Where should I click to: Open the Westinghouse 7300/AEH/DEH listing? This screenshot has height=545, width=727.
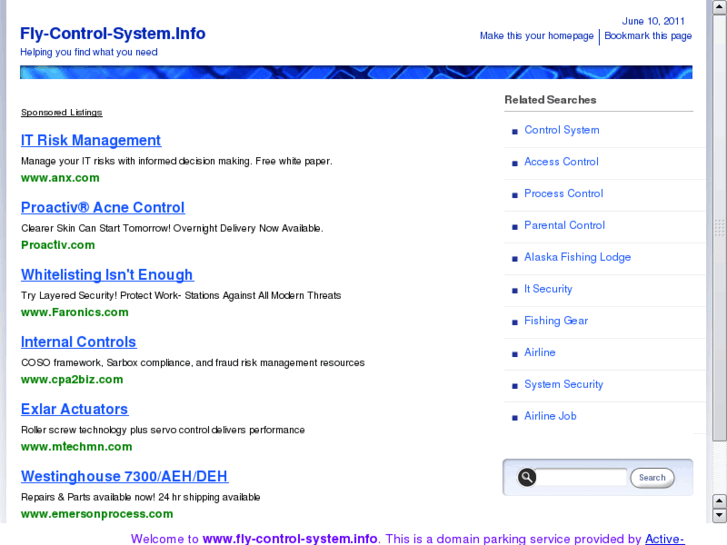pyautogui.click(x=125, y=476)
